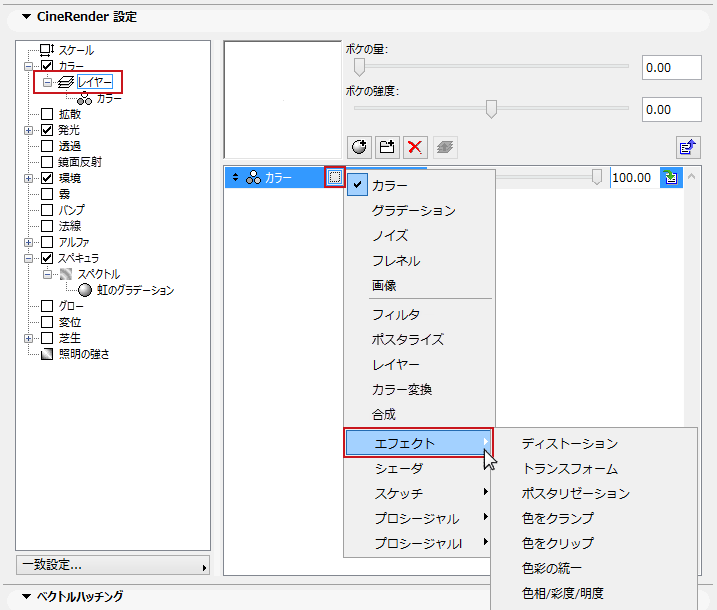
Task: Enable the グロー checkbox
Action: pyautogui.click(x=47, y=306)
